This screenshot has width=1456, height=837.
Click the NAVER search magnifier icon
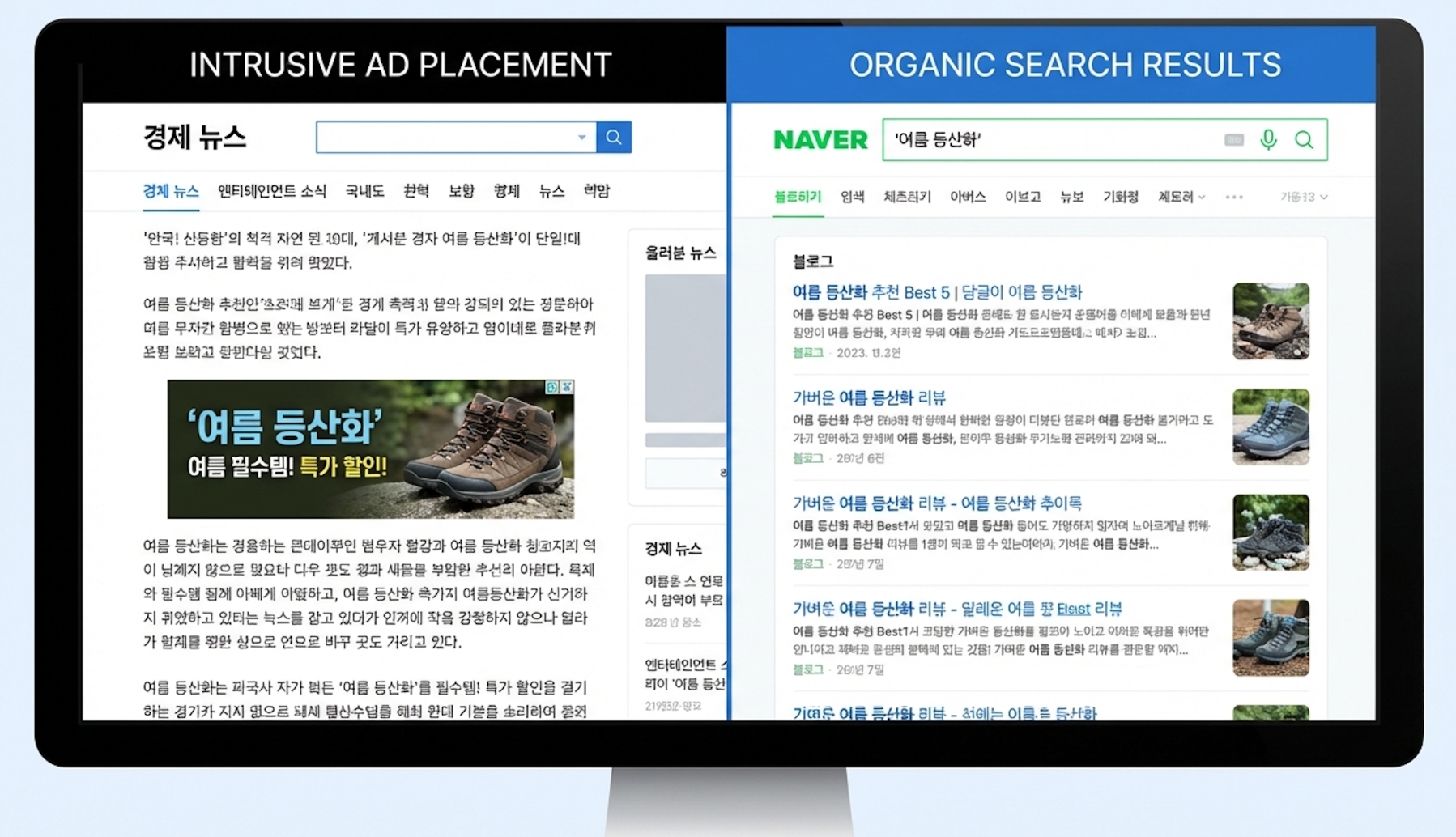click(x=1304, y=139)
